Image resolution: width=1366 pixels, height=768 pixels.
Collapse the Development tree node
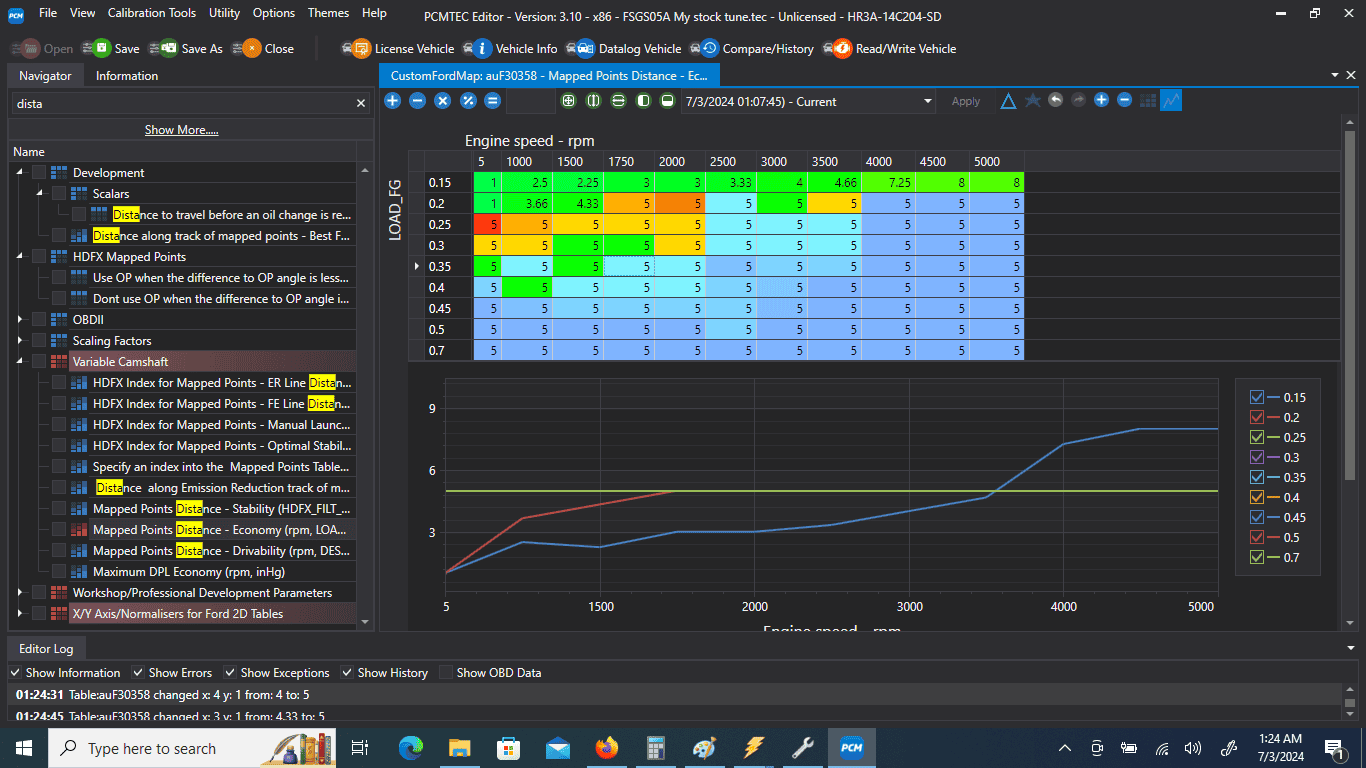click(x=20, y=173)
